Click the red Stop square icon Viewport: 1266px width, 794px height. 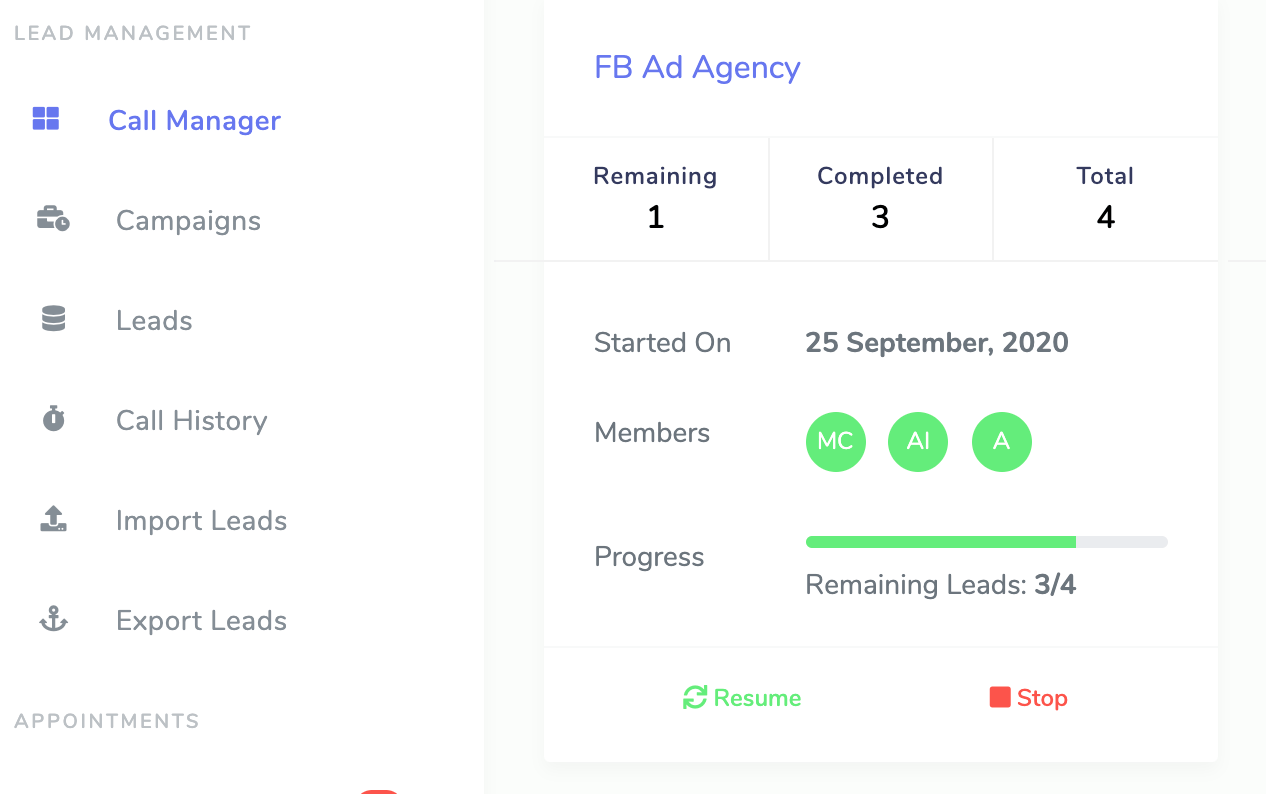999,697
